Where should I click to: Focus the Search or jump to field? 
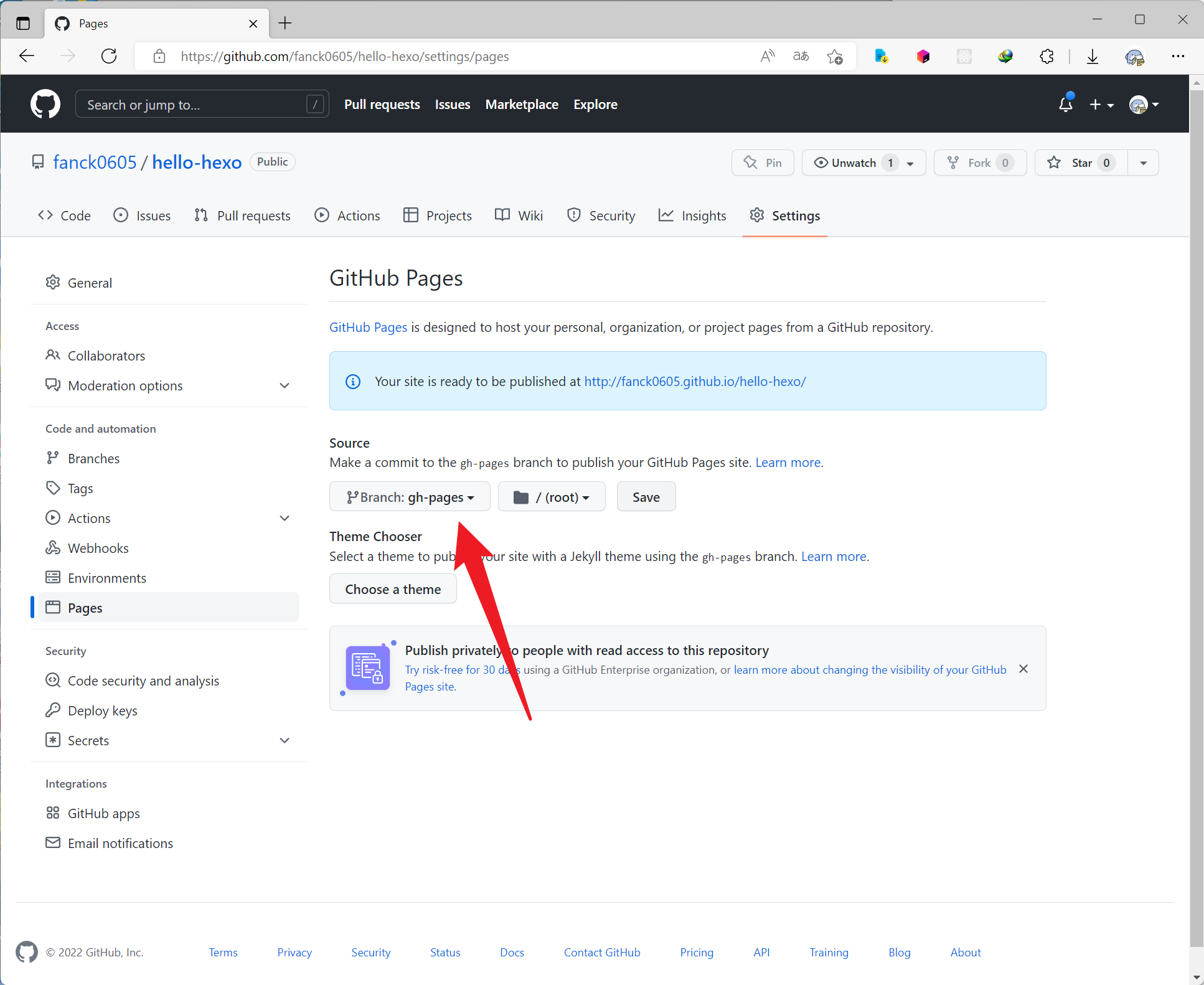point(202,104)
